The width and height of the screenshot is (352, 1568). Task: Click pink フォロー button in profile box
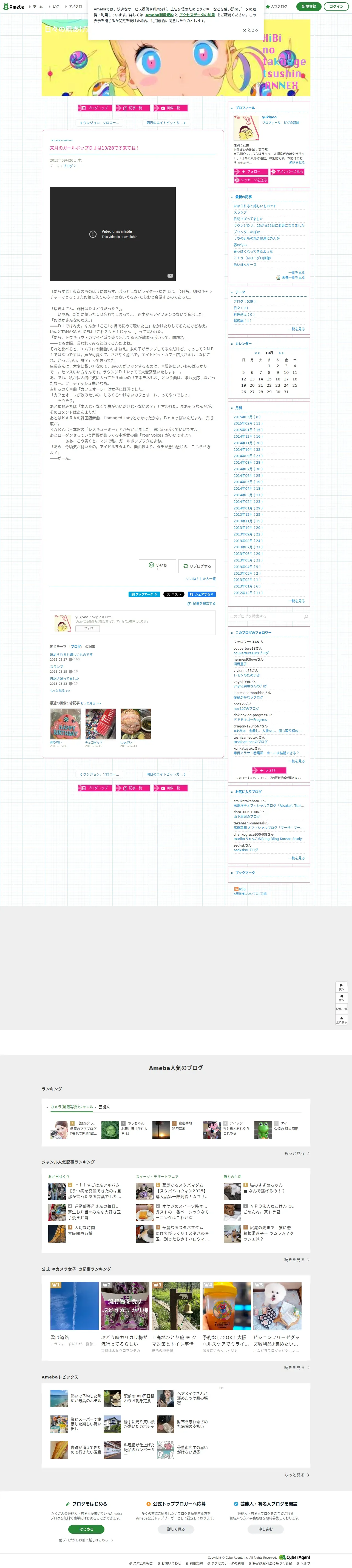[251, 172]
